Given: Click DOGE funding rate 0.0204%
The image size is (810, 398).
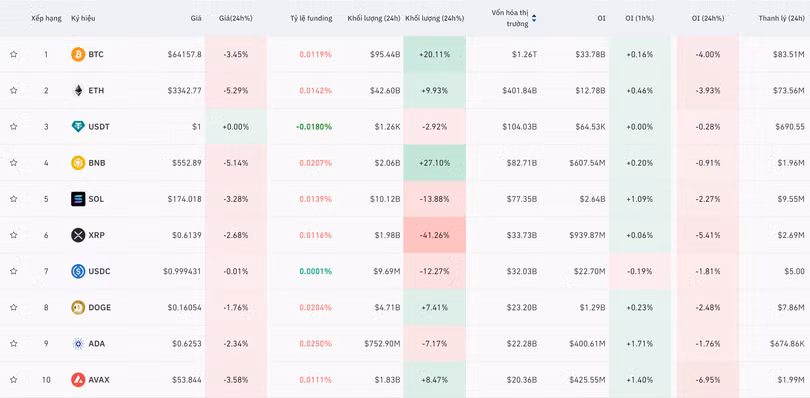Looking at the screenshot, I should (x=316, y=308).
